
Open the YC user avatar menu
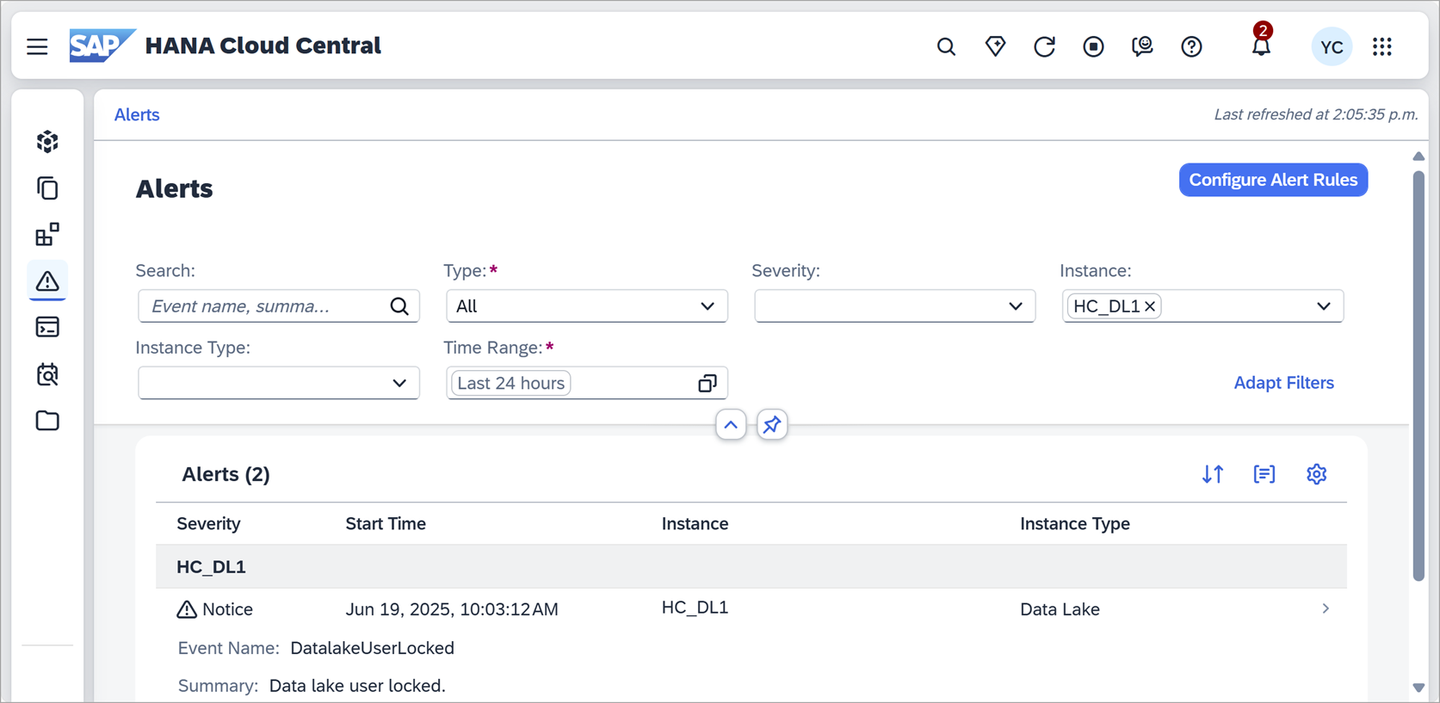pyautogui.click(x=1332, y=47)
